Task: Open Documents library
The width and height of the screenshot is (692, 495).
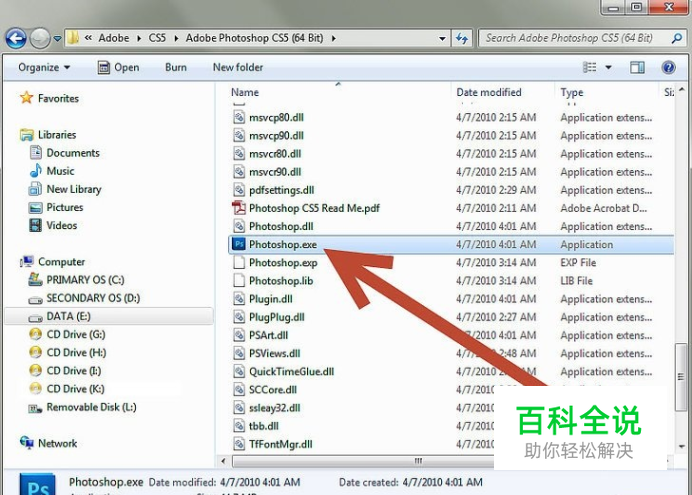Action: click(64, 153)
